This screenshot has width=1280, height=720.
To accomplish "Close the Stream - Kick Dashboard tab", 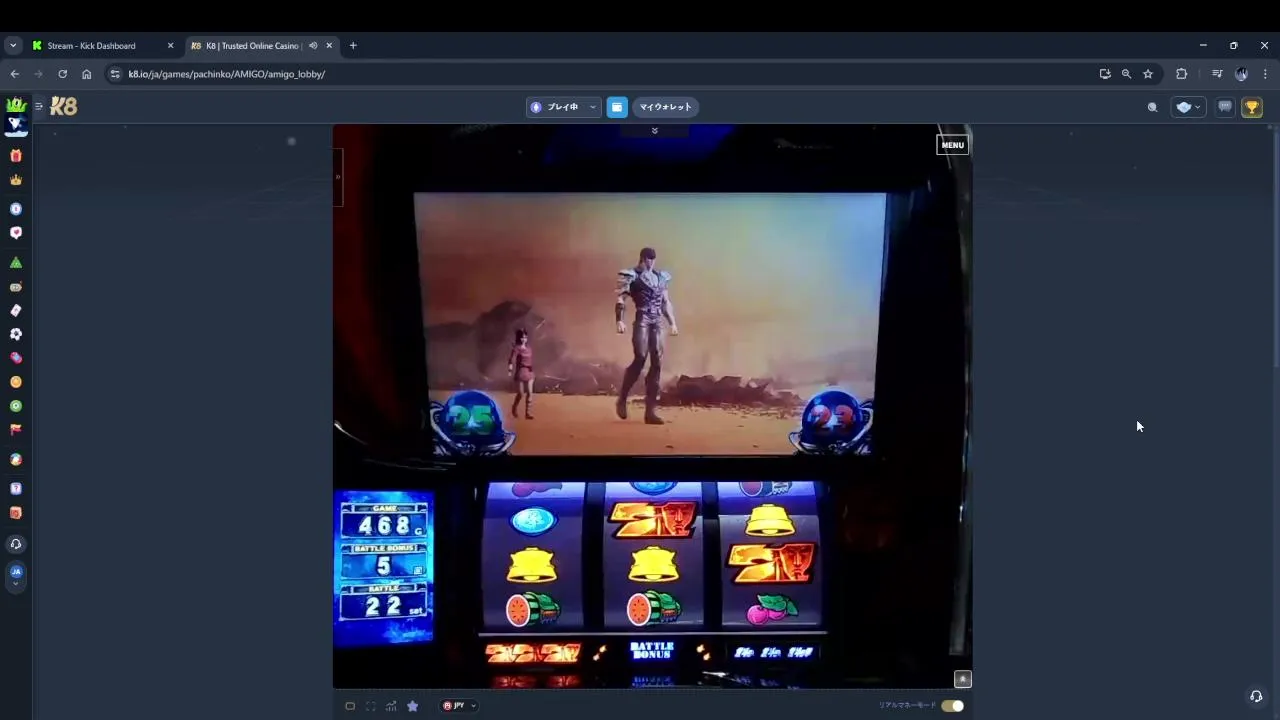I will [x=170, y=46].
